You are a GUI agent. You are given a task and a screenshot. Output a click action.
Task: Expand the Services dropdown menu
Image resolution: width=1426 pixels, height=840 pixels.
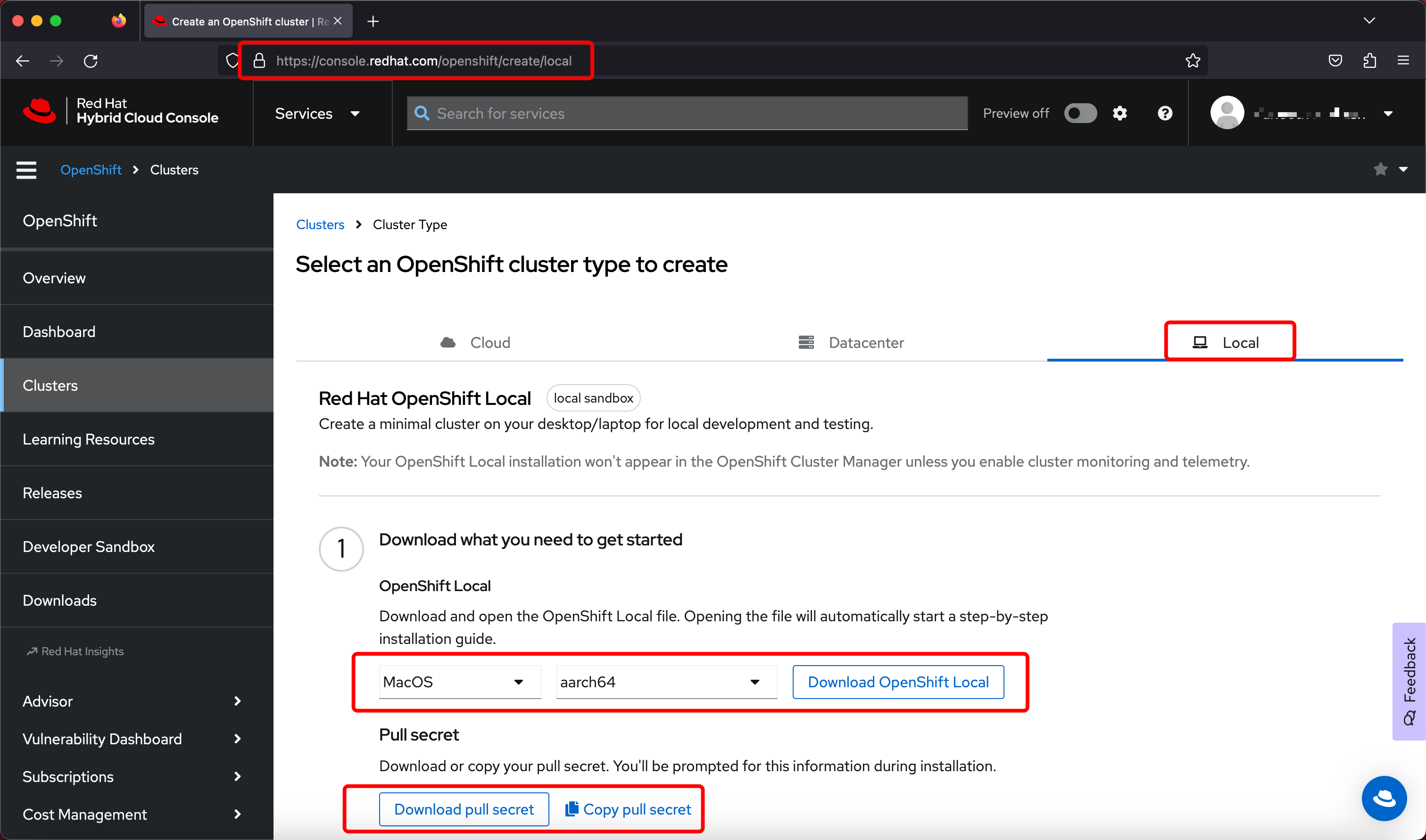[317, 113]
